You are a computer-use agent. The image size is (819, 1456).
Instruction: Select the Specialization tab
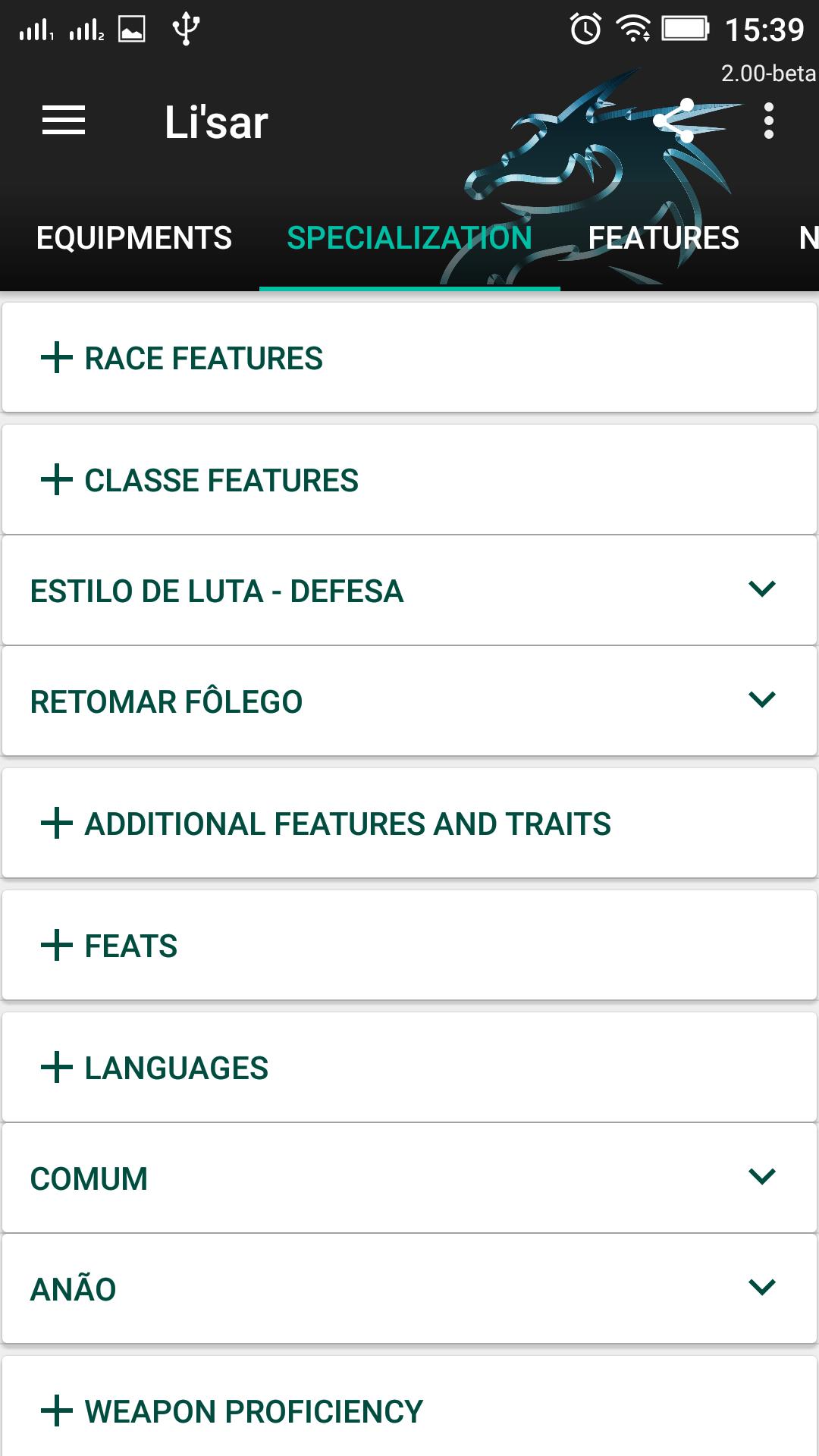[x=409, y=238]
